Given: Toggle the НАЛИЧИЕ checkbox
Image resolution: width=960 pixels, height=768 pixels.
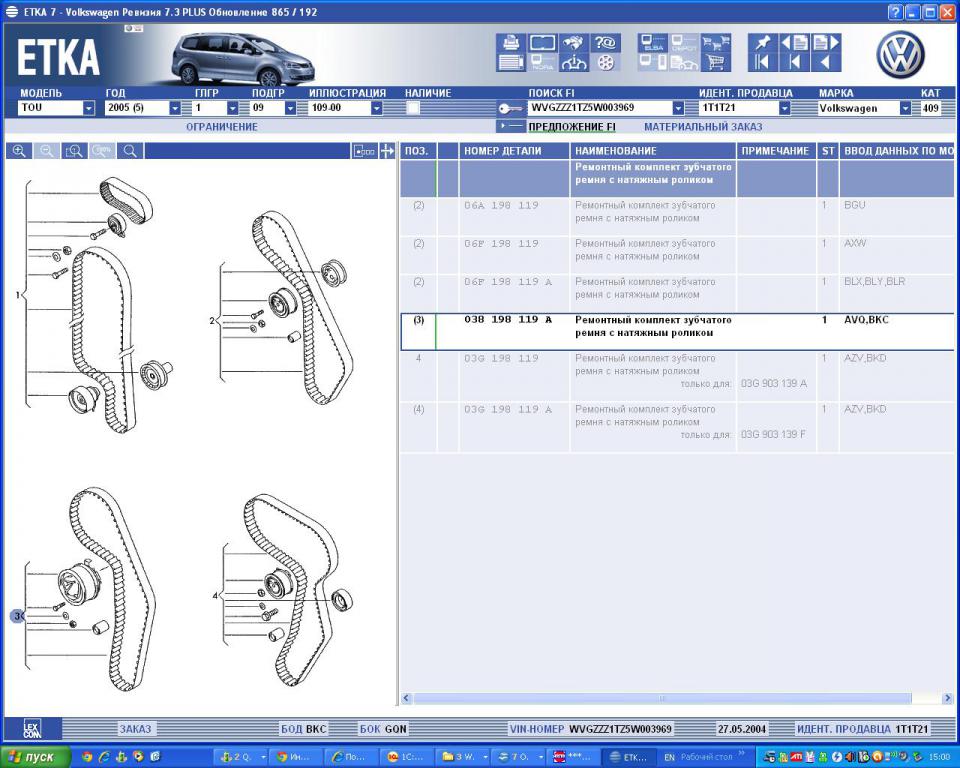Looking at the screenshot, I should [413, 108].
